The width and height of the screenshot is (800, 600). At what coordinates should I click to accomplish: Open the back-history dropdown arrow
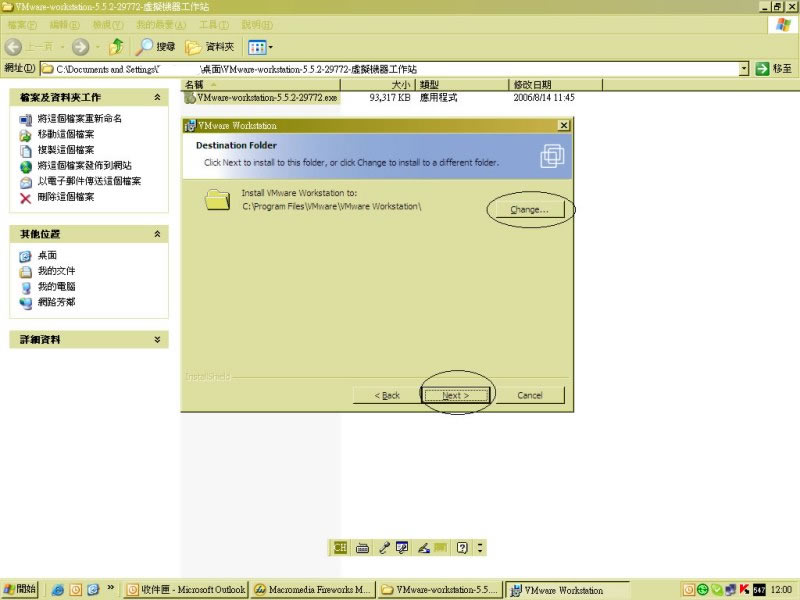pos(62,47)
